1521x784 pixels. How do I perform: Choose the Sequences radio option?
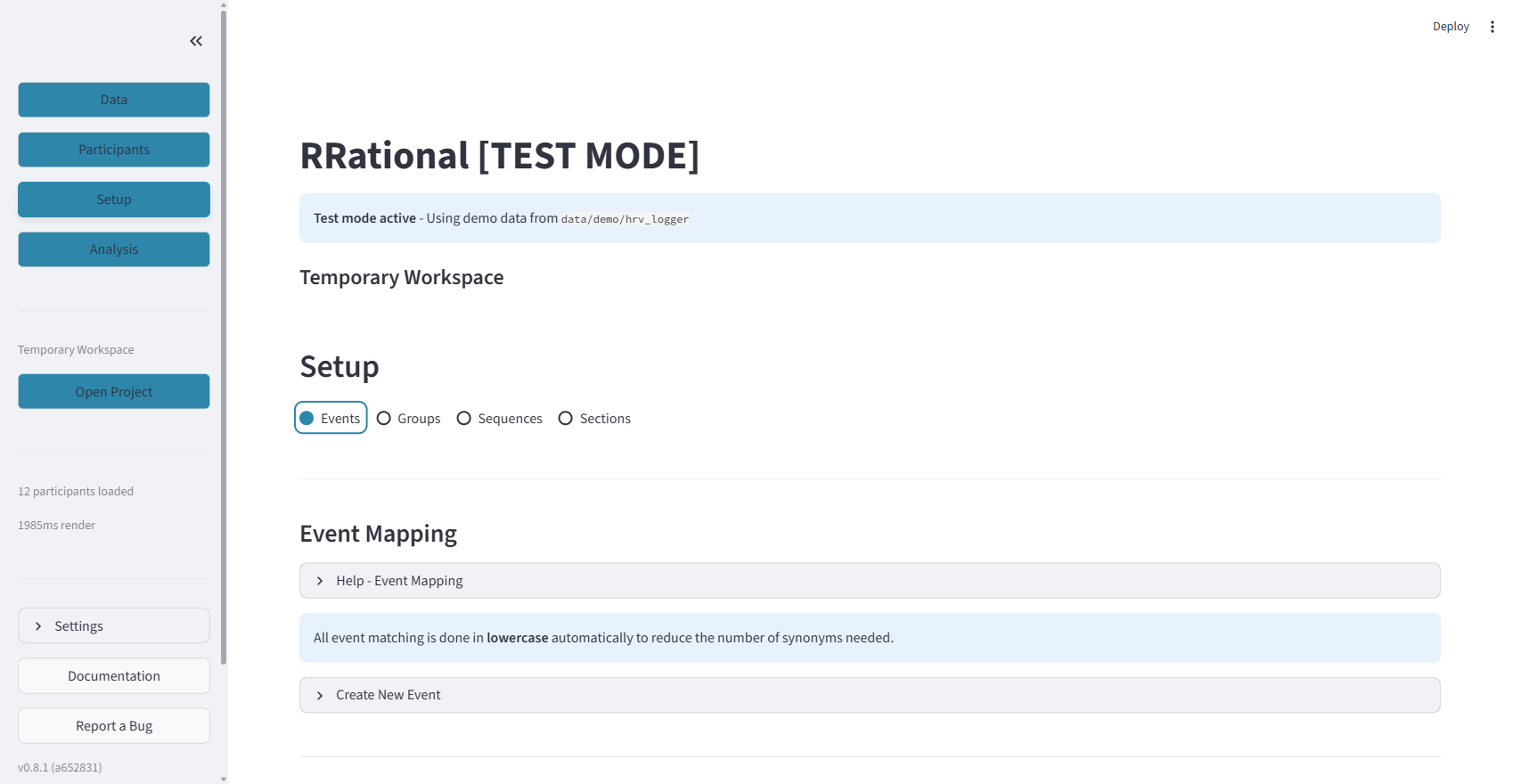500,419
